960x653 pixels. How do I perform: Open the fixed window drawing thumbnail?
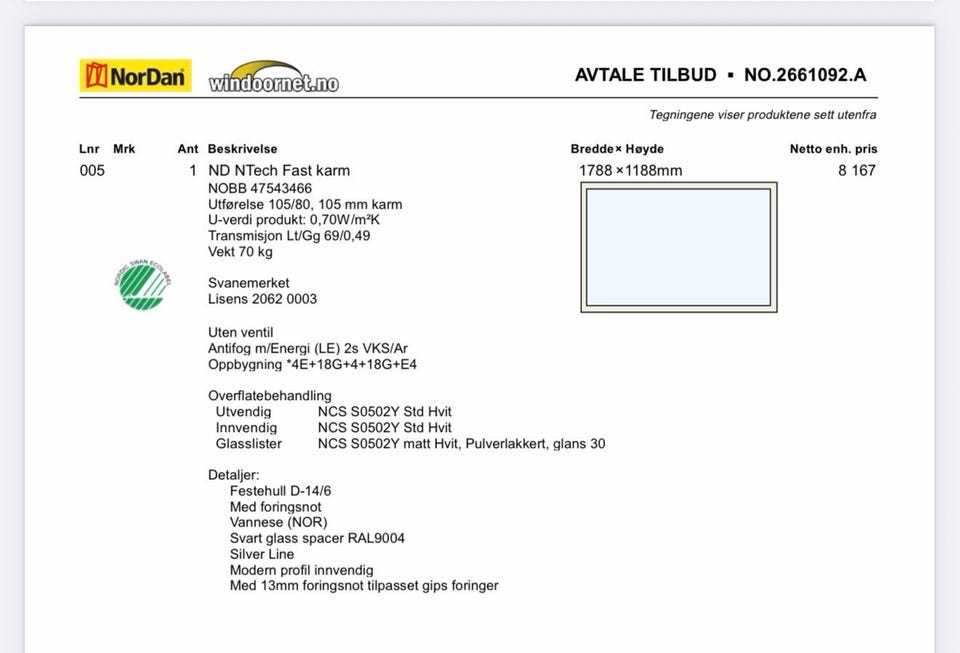click(x=679, y=247)
